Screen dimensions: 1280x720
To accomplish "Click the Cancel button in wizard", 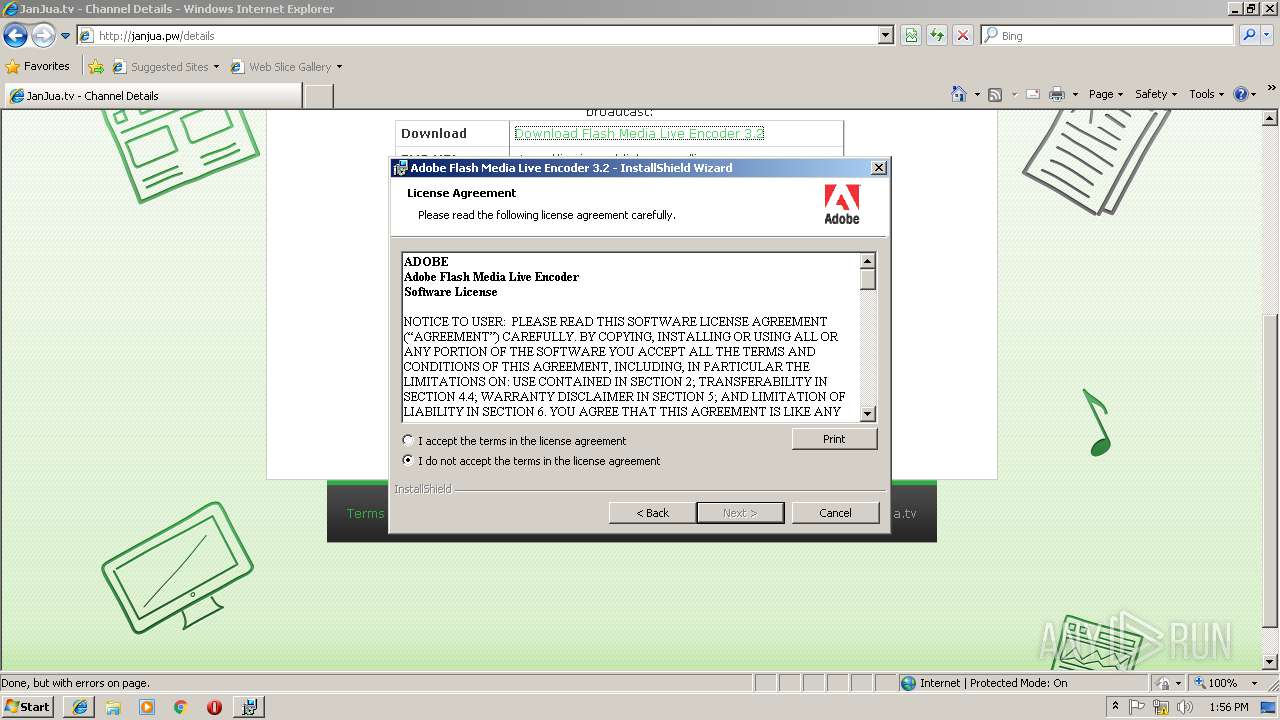I will 835,513.
